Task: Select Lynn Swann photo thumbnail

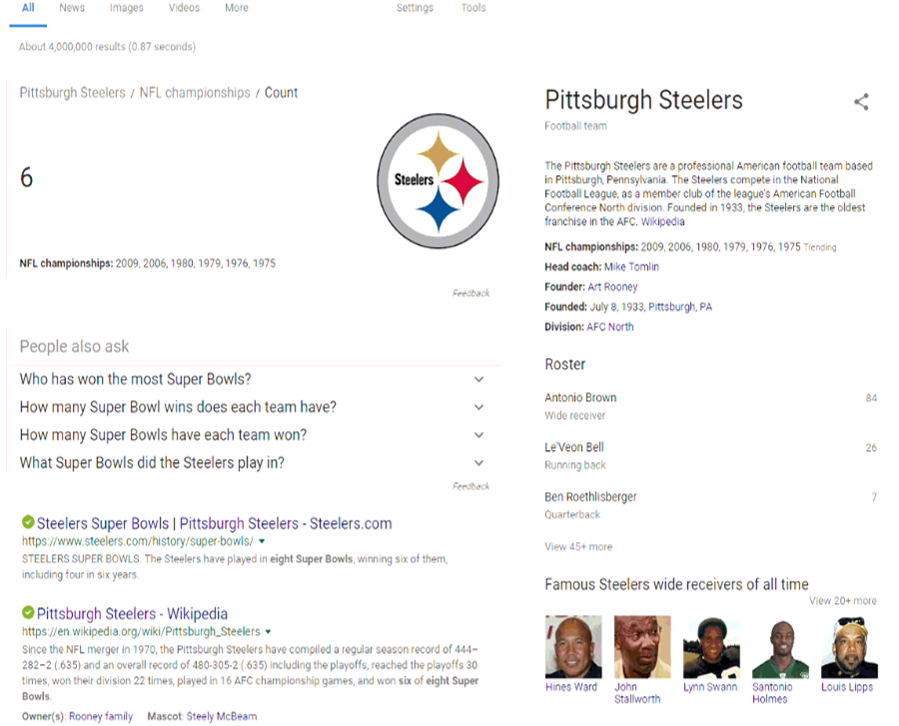Action: (711, 647)
